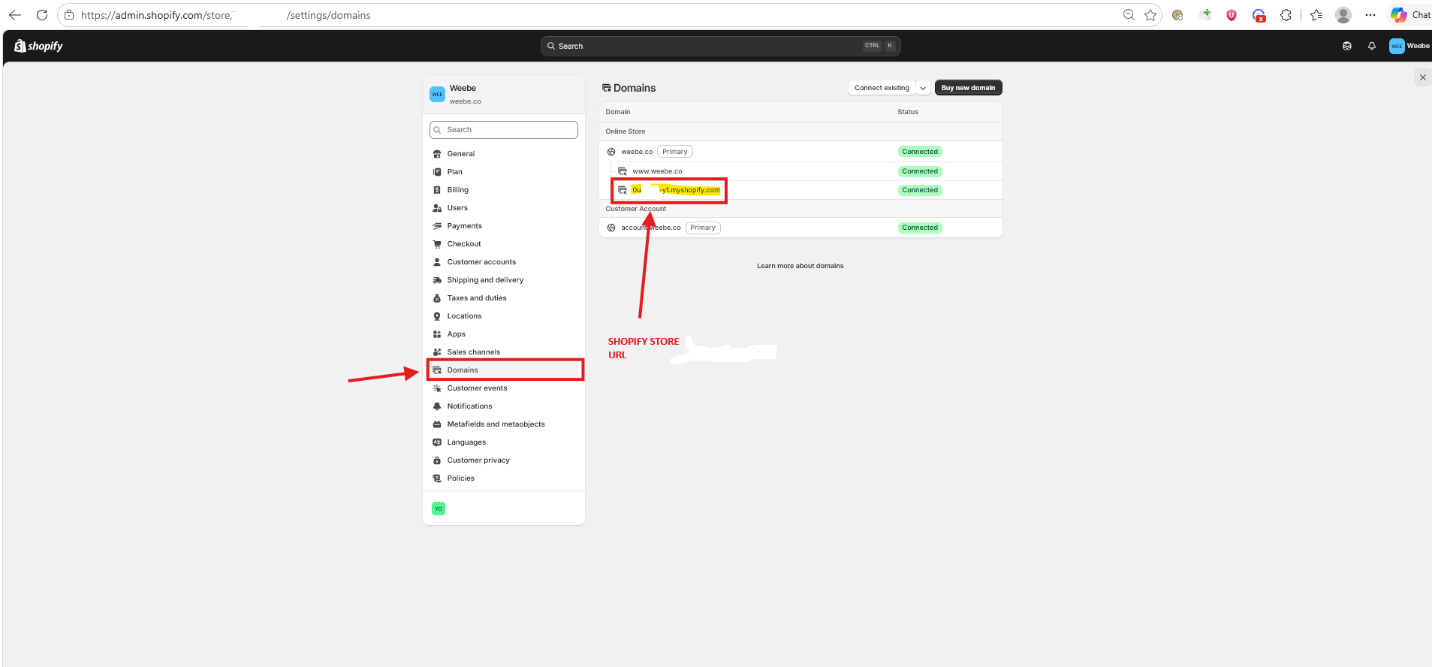Image resolution: width=1432 pixels, height=667 pixels.
Task: Click the General store icon in sidebar
Action: (x=437, y=154)
